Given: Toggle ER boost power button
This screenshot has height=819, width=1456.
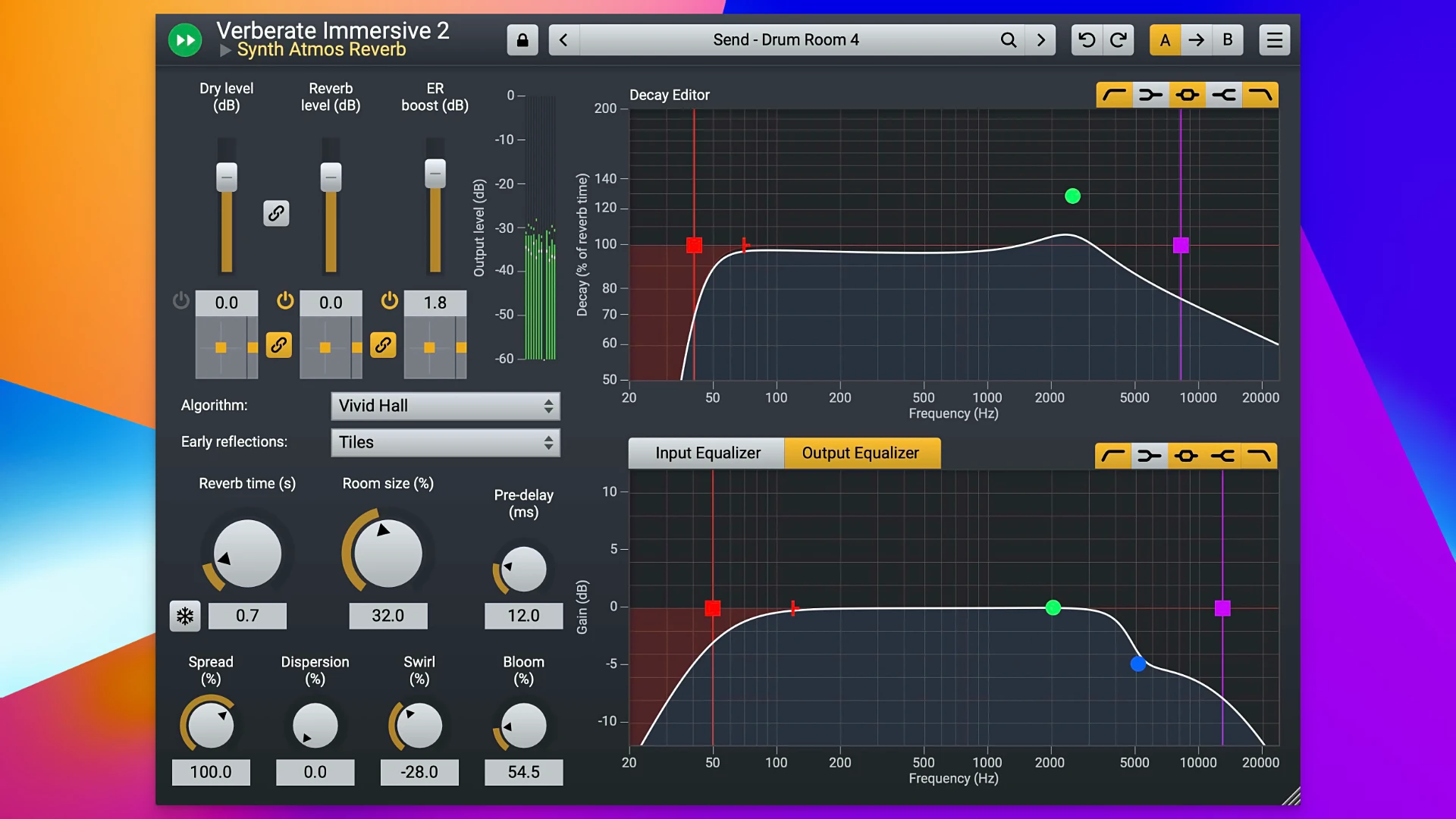Looking at the screenshot, I should 389,300.
